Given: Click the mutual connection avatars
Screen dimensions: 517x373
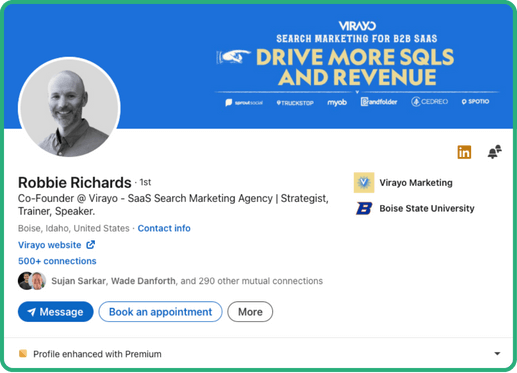Looking at the screenshot, I should (32, 281).
